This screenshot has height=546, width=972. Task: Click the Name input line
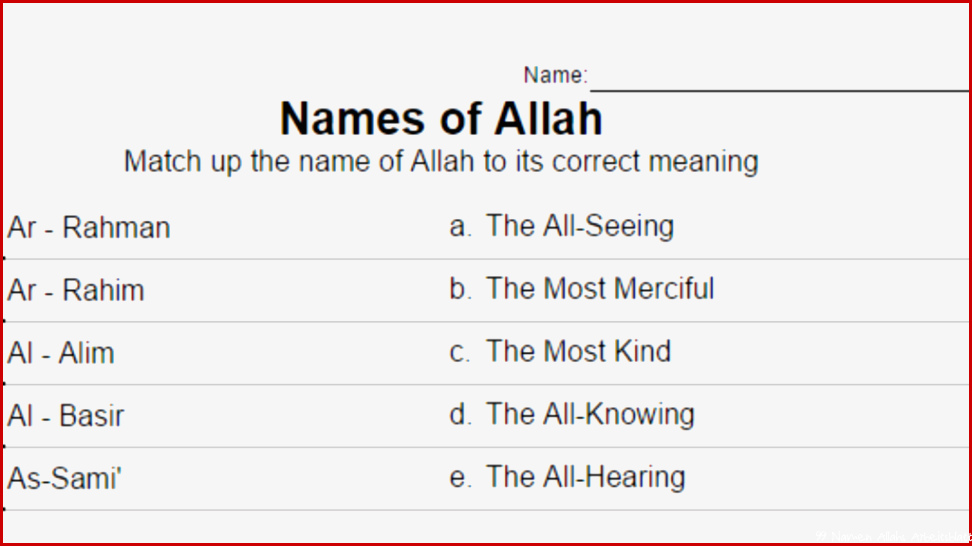pyautogui.click(x=779, y=90)
